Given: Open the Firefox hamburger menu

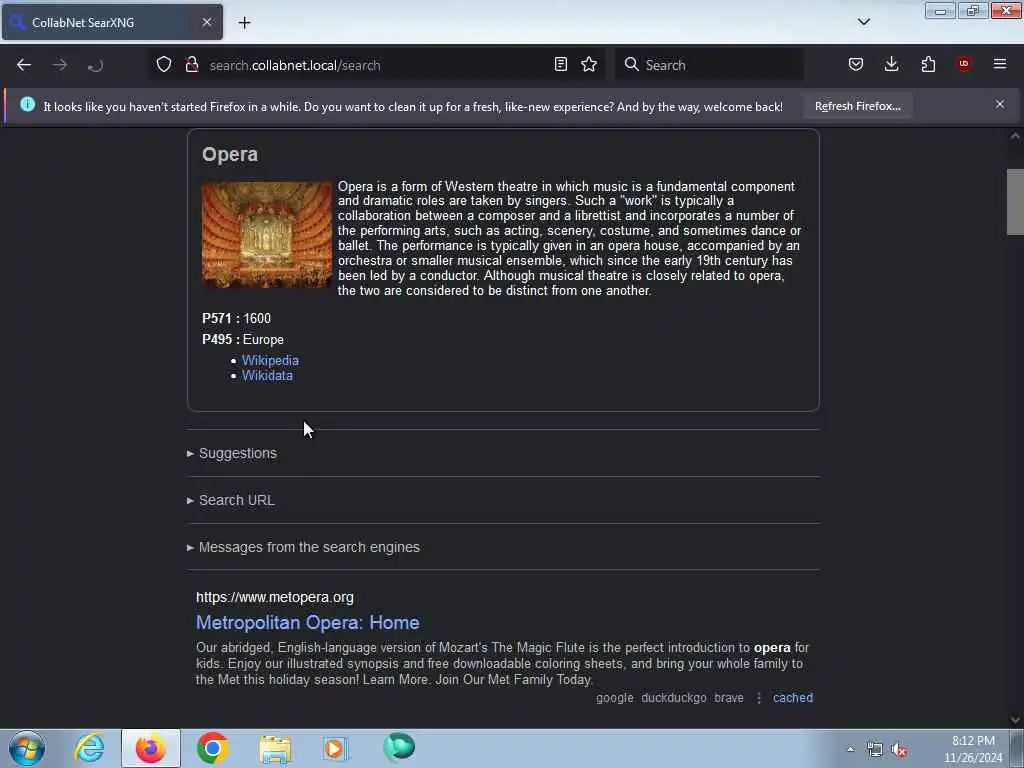Looking at the screenshot, I should (x=1000, y=64).
